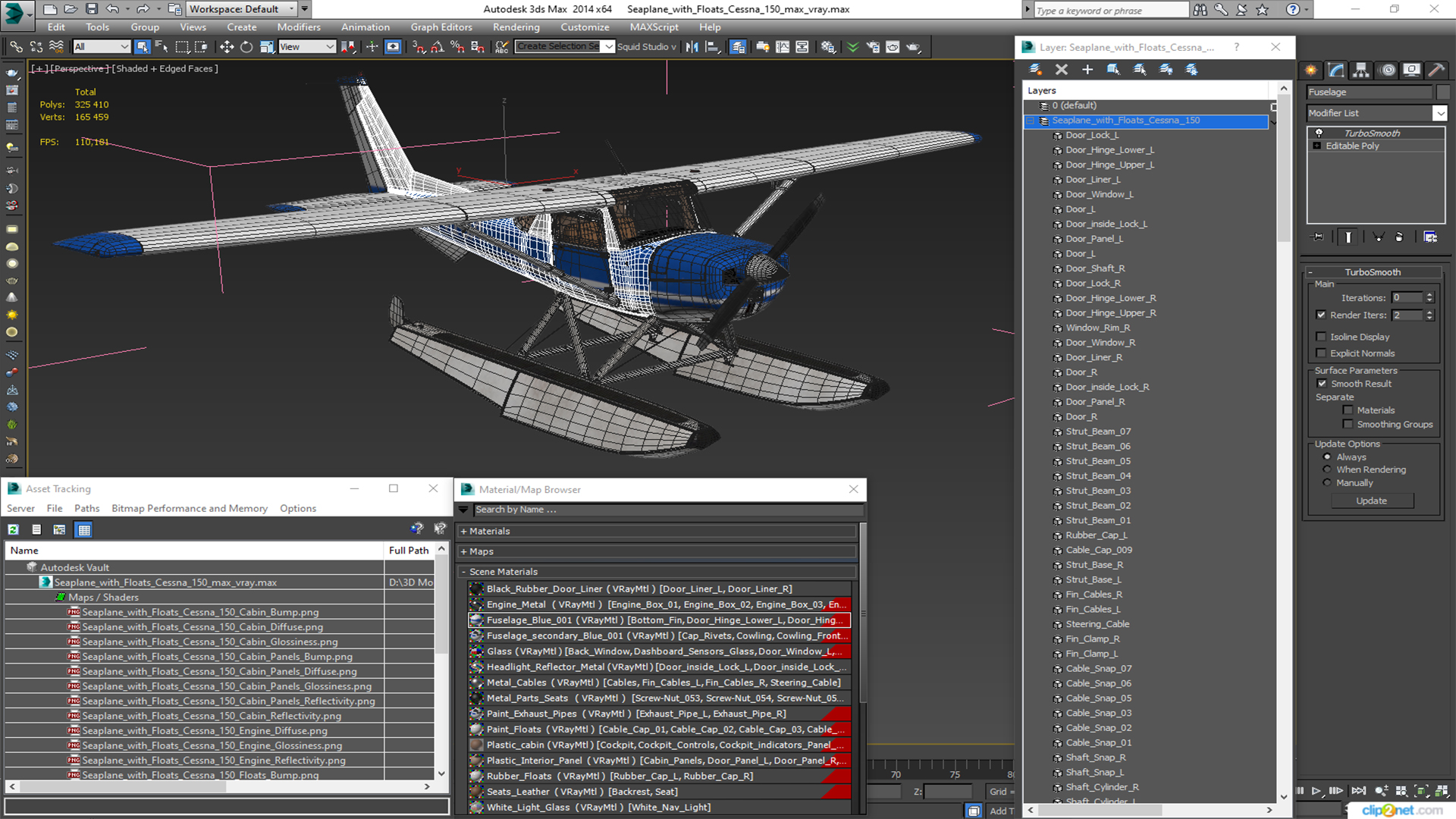Collapse Seaplane_with_Floats_Cessna_150 layer

[x=1031, y=121]
